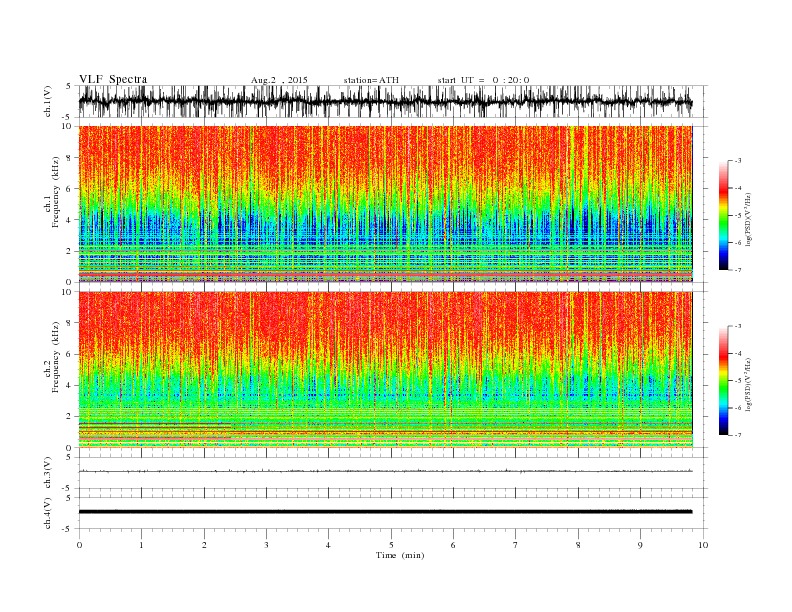Click the log(PSD) label of the ch.2 colorbar
This screenshot has width=792, height=612.
750,384
